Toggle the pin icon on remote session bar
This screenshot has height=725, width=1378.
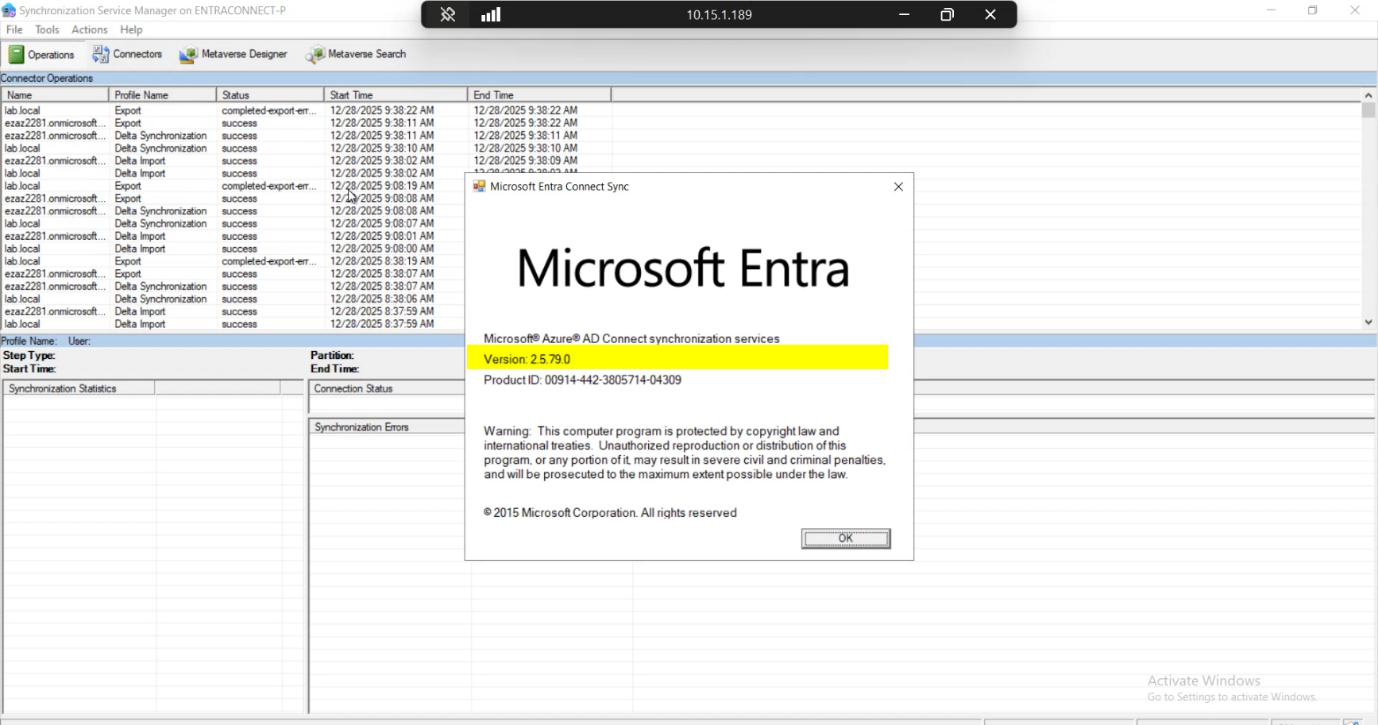coord(448,15)
